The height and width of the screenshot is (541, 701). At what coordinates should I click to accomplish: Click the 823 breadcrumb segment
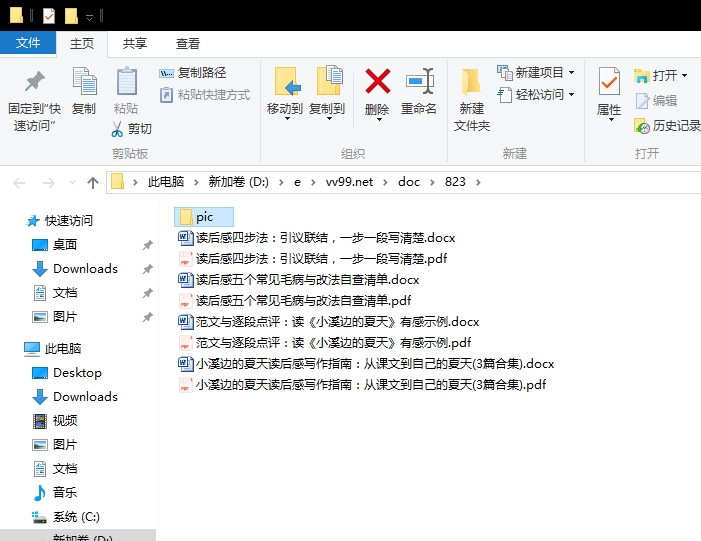click(x=455, y=182)
